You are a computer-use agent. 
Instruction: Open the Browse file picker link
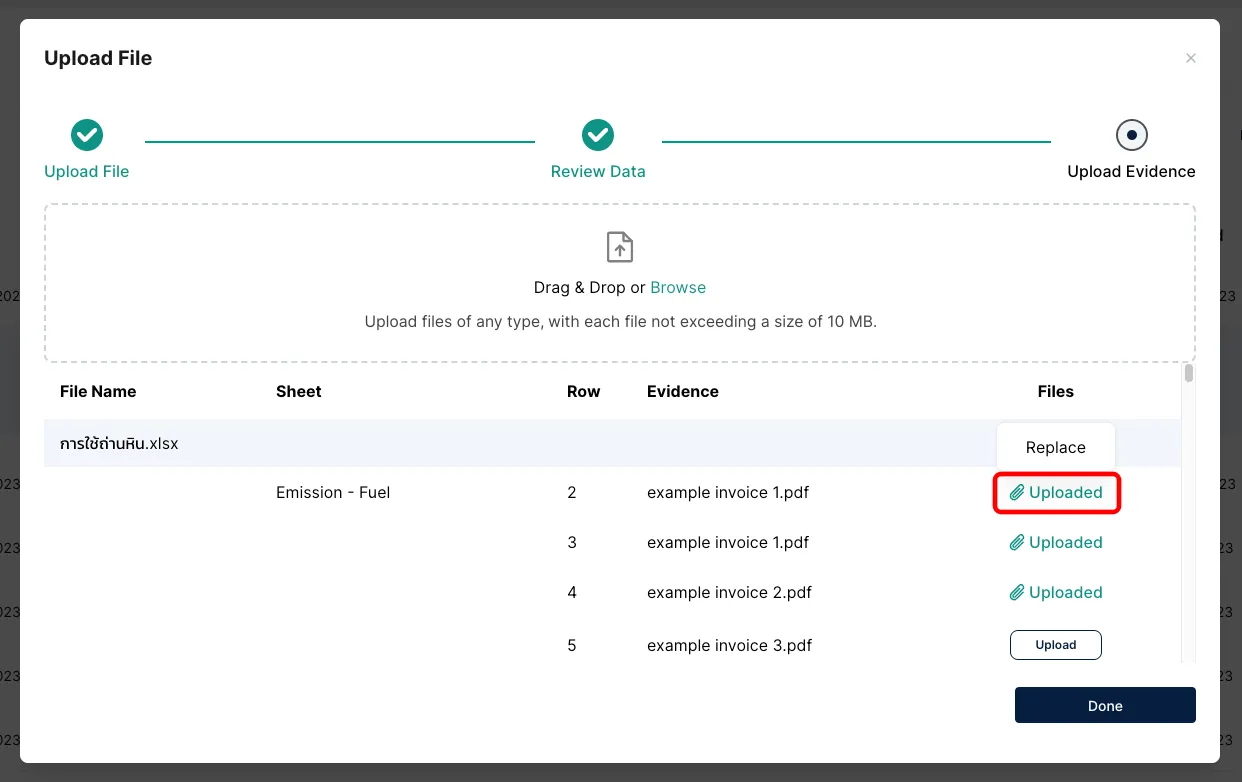tap(678, 288)
